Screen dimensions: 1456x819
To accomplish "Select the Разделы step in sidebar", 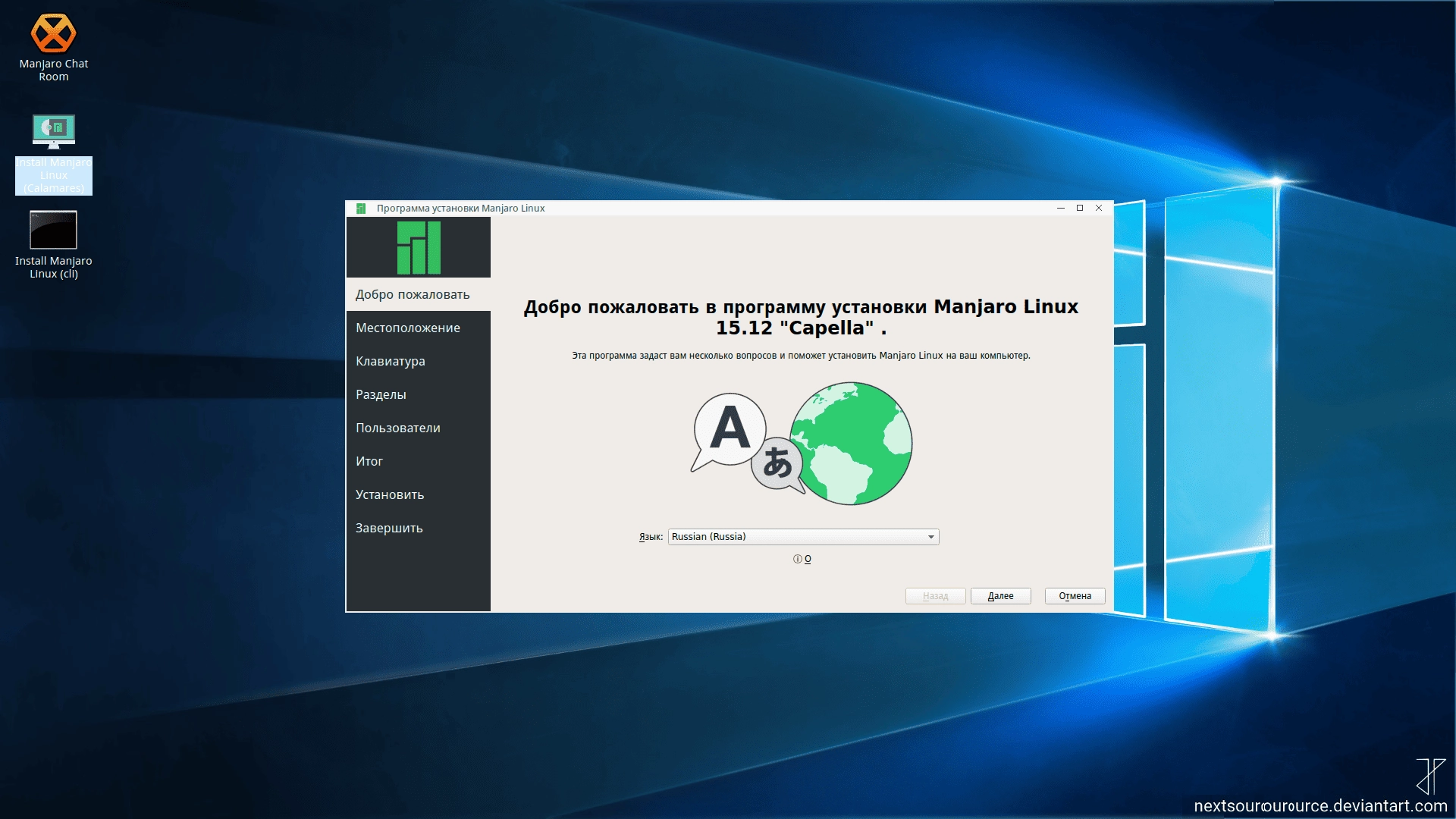I will pos(419,394).
